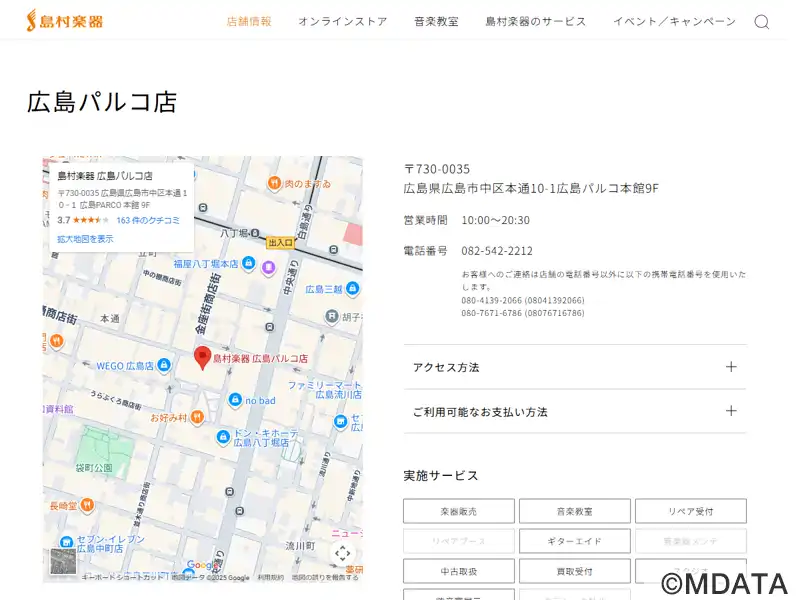Open 島村楽器のサービス navigation item
Viewport: 800px width, 600px height.
[x=535, y=21]
